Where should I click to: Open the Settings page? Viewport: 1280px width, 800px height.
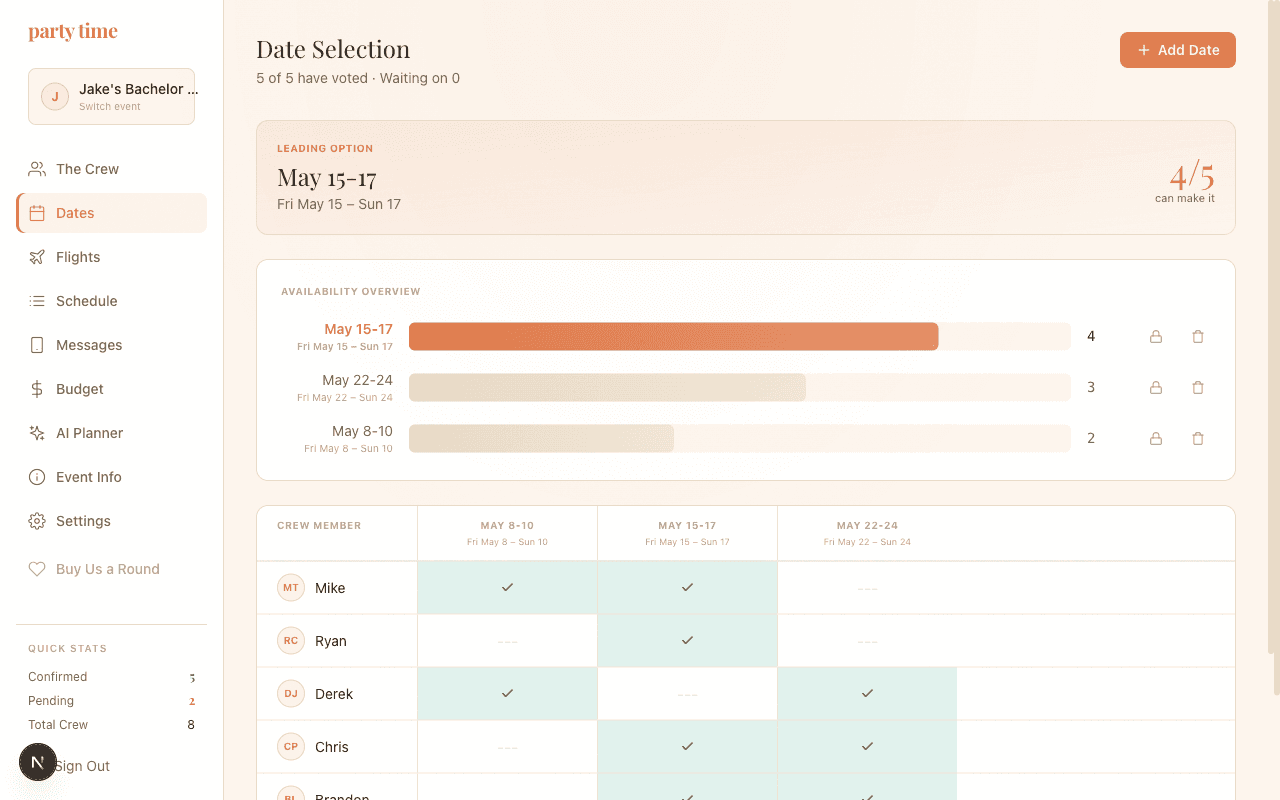83,521
